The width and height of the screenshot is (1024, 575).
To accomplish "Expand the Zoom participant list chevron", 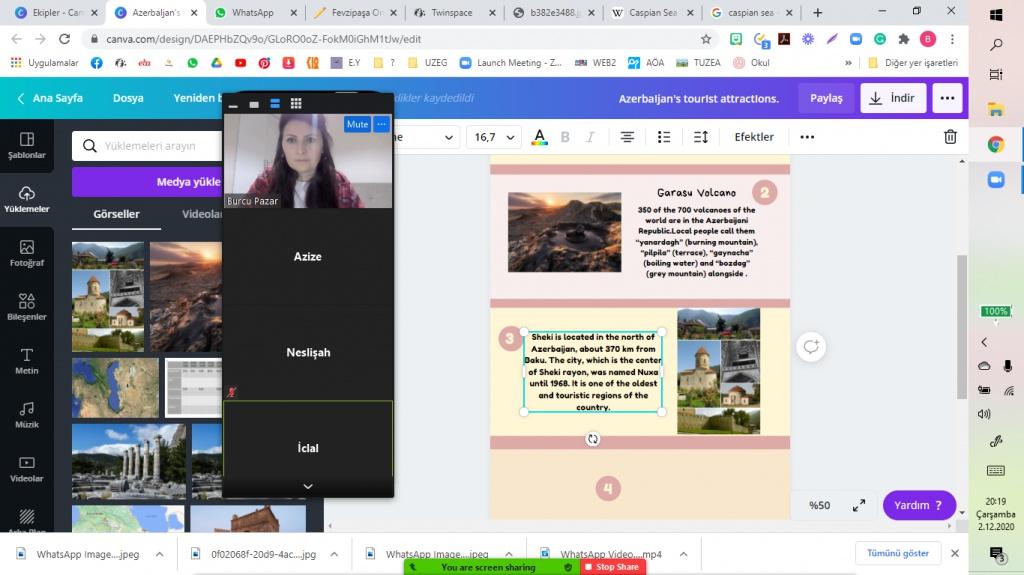I will [308, 486].
